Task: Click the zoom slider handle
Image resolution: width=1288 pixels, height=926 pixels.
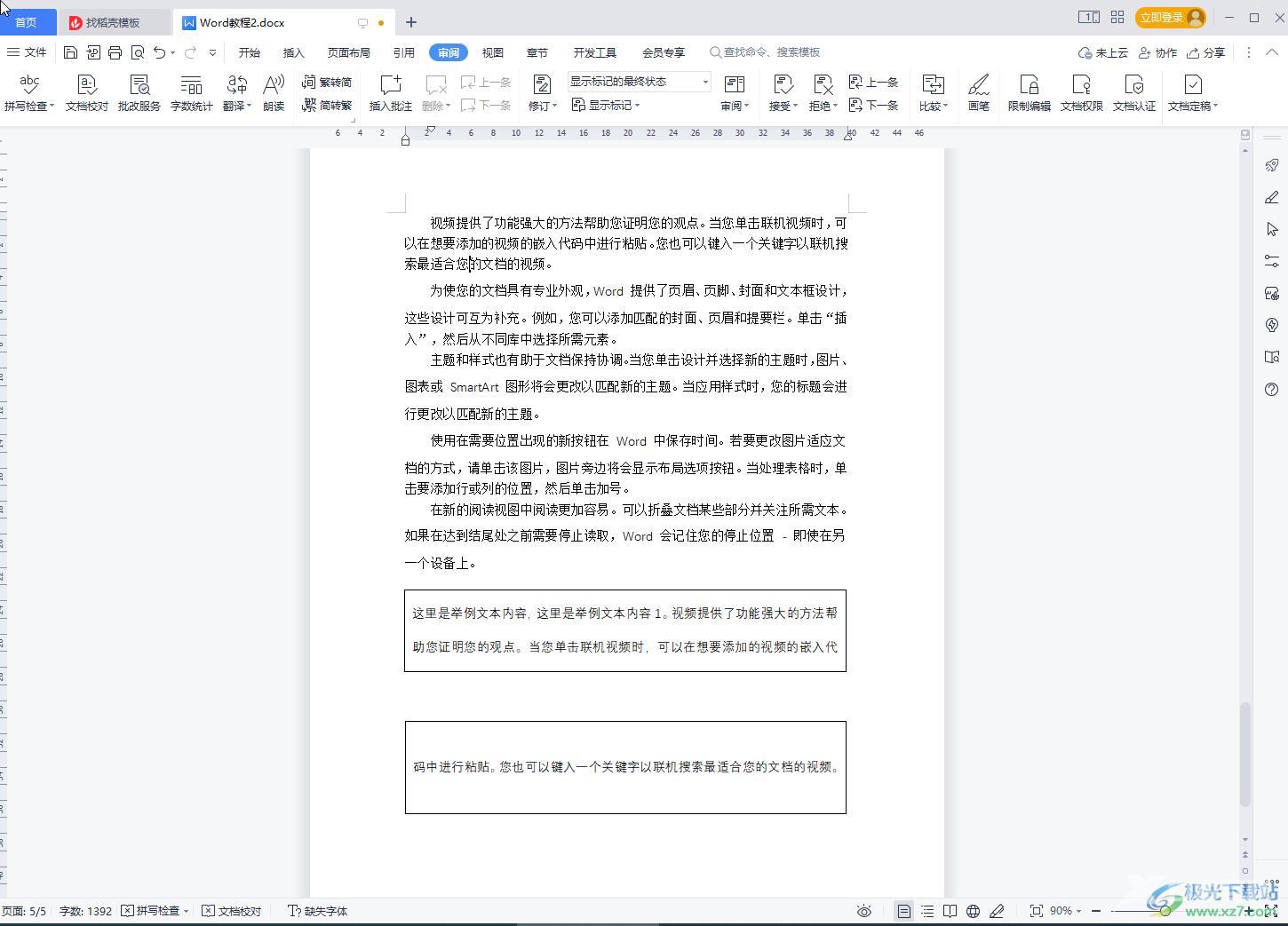Action: click(x=1165, y=911)
